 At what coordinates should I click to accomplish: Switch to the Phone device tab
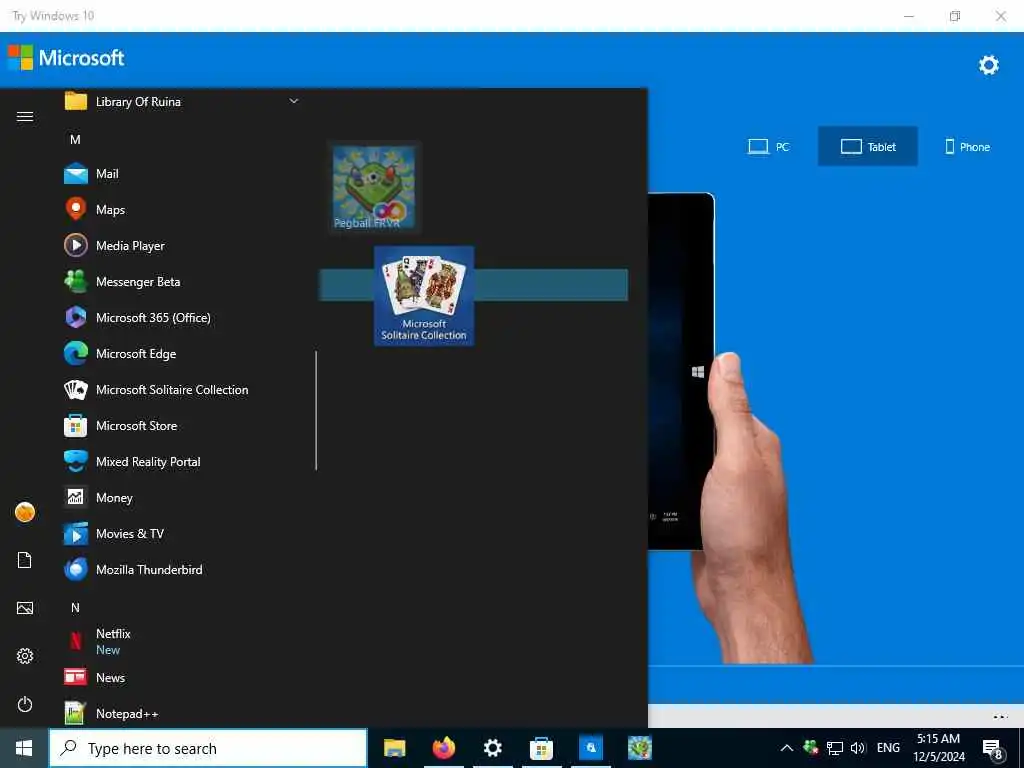coord(968,146)
